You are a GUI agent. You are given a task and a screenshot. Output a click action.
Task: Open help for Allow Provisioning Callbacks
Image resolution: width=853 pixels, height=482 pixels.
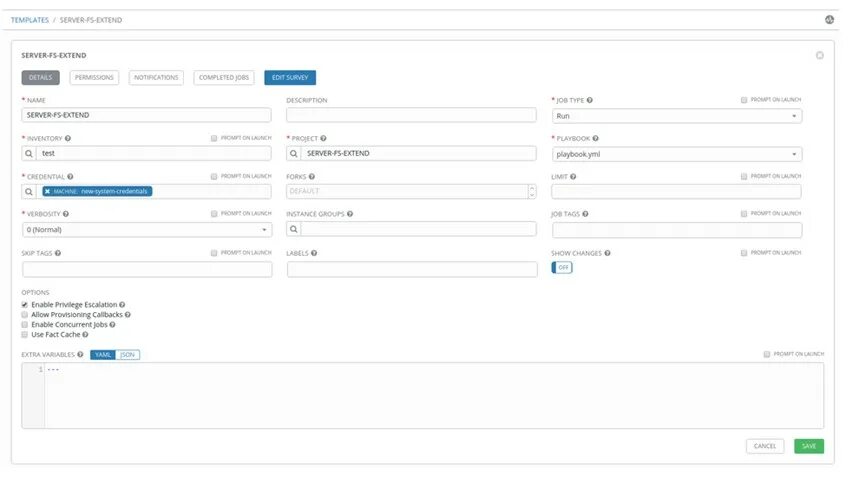tap(128, 314)
